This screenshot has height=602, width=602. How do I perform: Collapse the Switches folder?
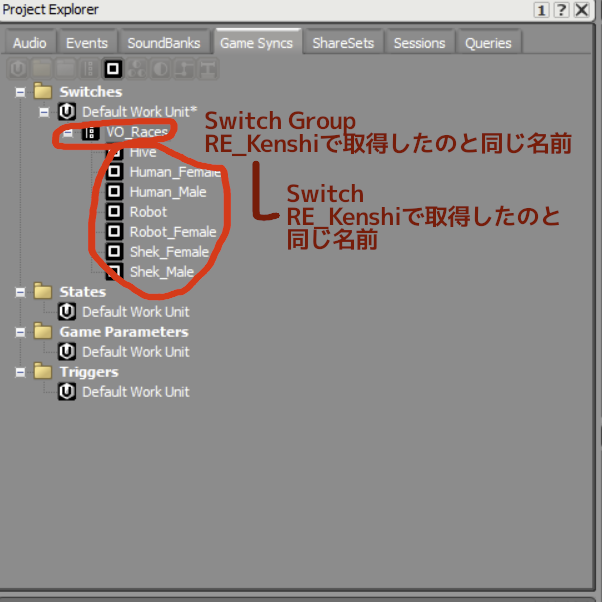tap(20, 92)
